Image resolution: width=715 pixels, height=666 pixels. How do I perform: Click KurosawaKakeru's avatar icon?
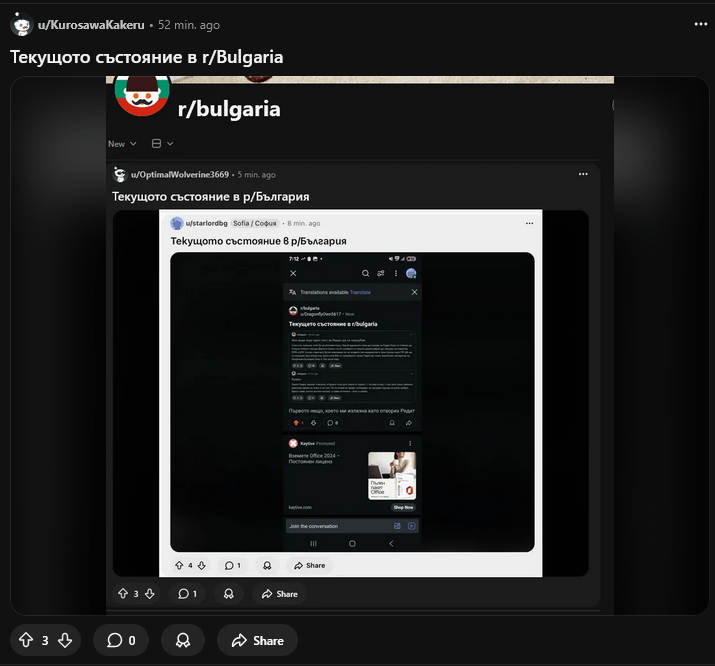[x=21, y=24]
